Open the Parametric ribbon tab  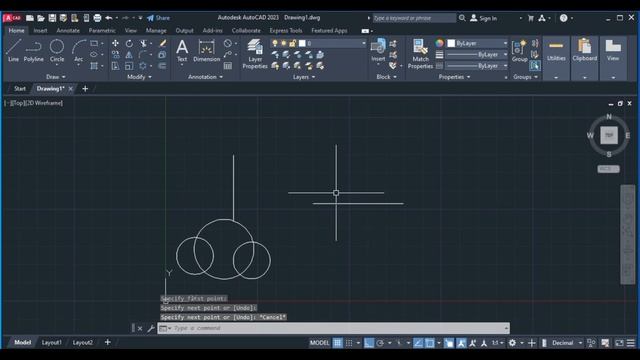point(102,31)
